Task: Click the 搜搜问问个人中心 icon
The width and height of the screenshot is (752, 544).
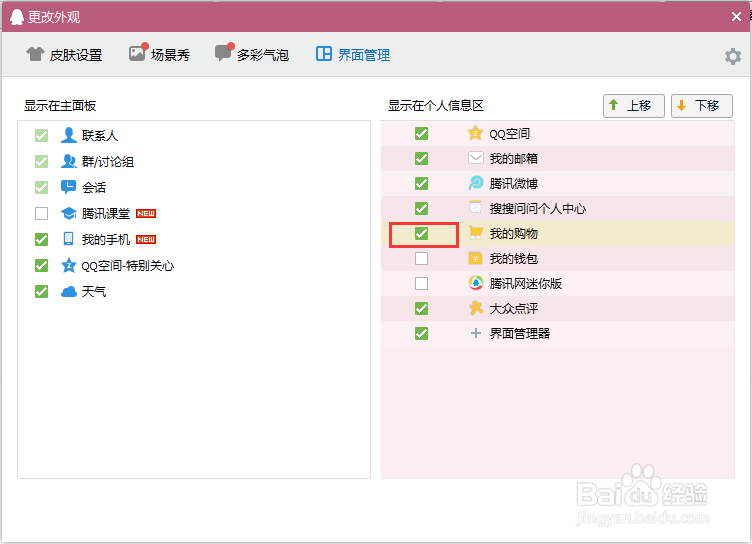Action: pos(475,208)
